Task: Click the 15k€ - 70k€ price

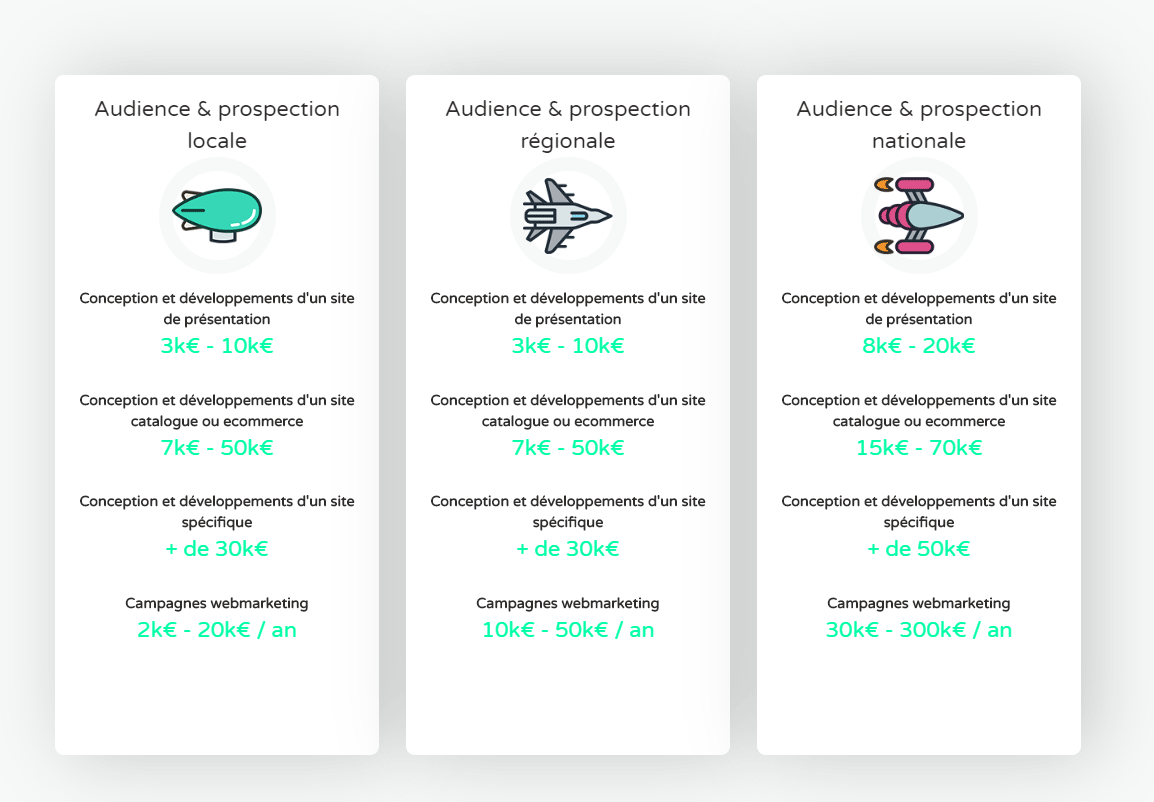Action: pos(918,447)
